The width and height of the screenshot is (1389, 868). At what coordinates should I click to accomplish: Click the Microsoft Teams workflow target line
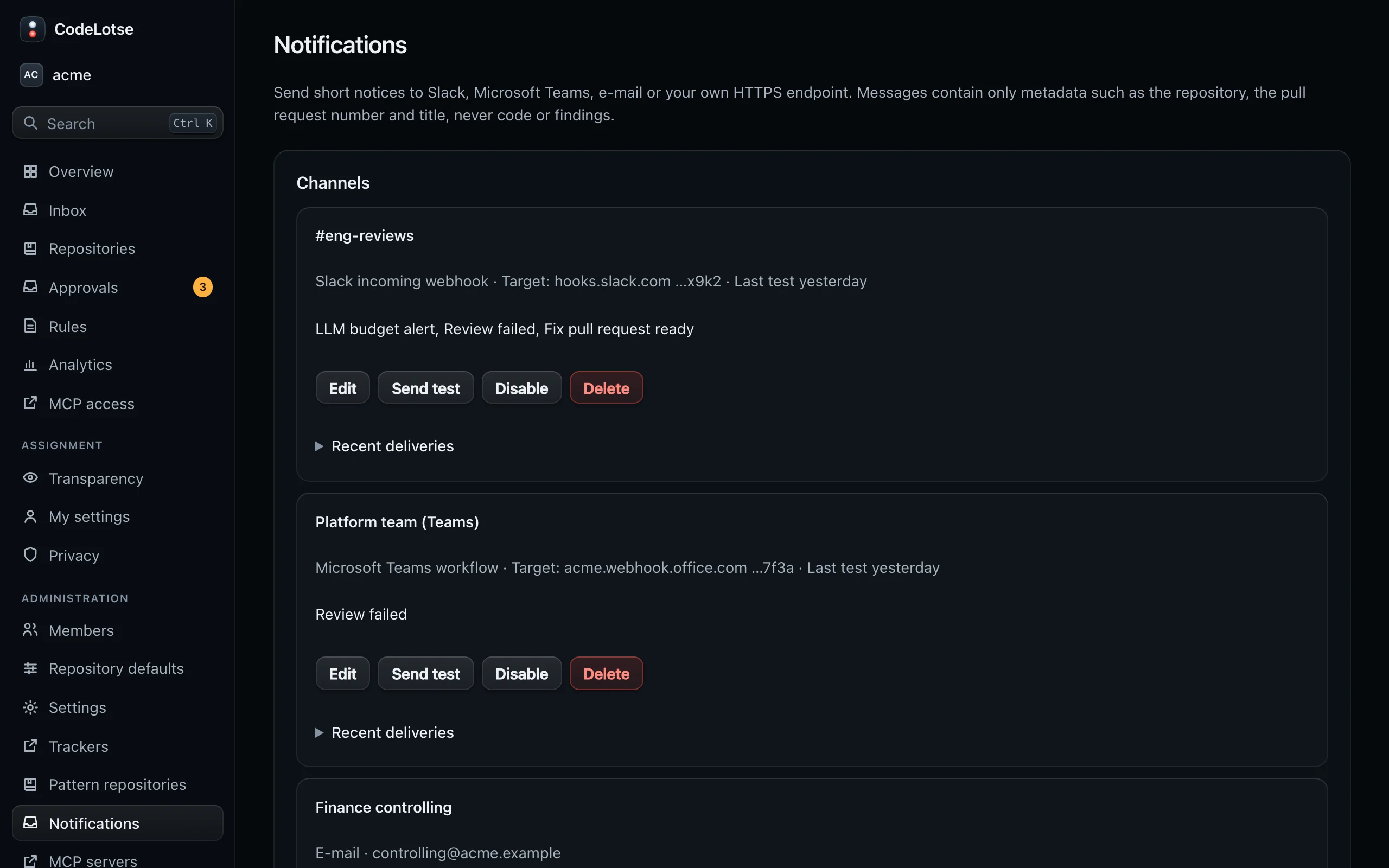(627, 568)
